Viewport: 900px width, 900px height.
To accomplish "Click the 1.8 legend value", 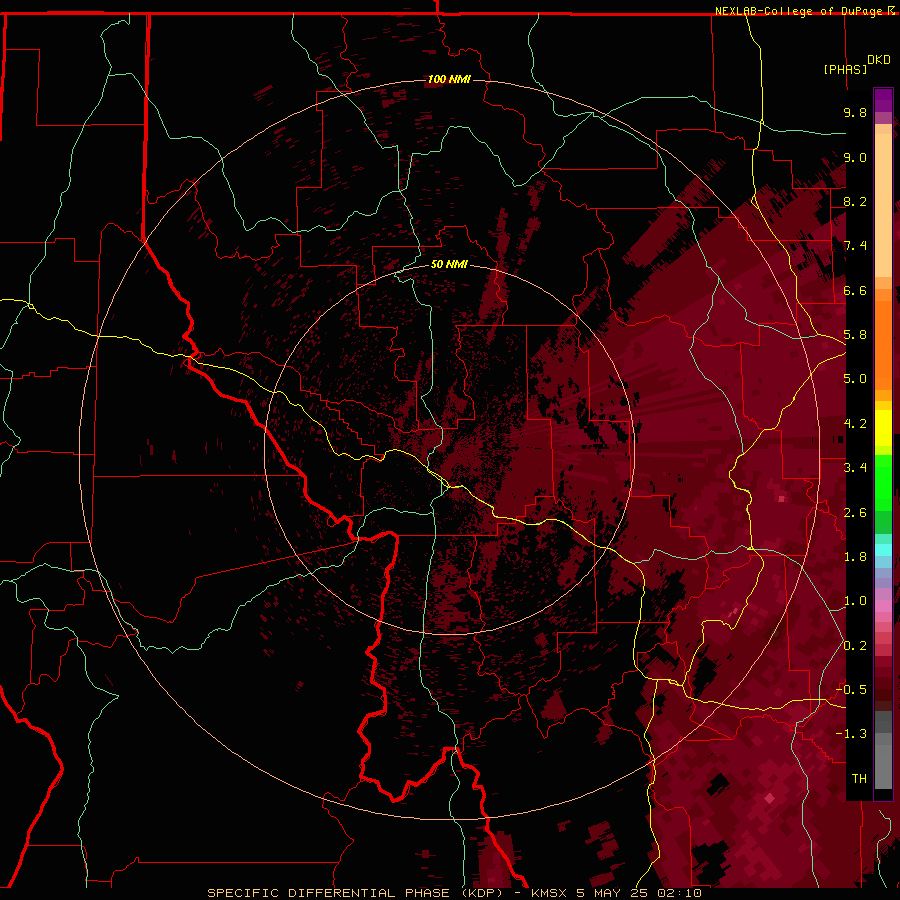I will coord(855,557).
